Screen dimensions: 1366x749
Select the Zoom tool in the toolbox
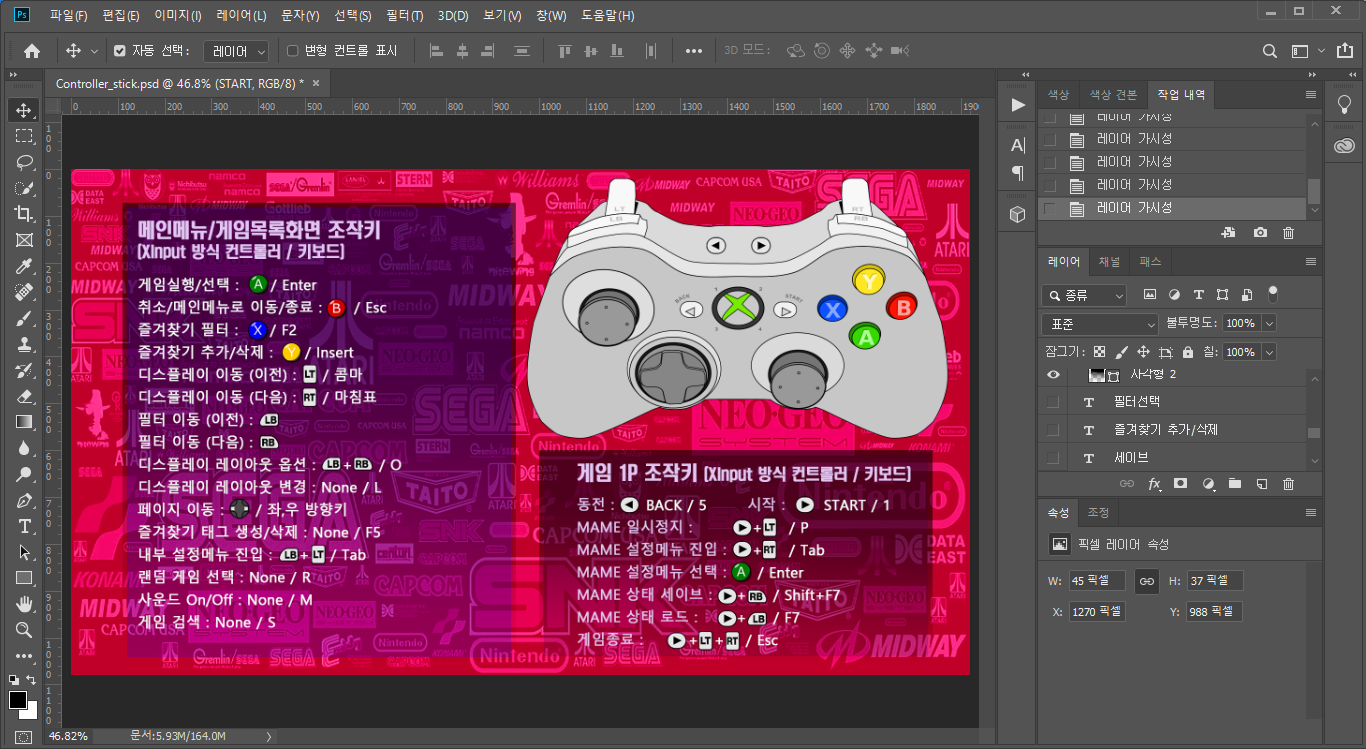click(23, 630)
